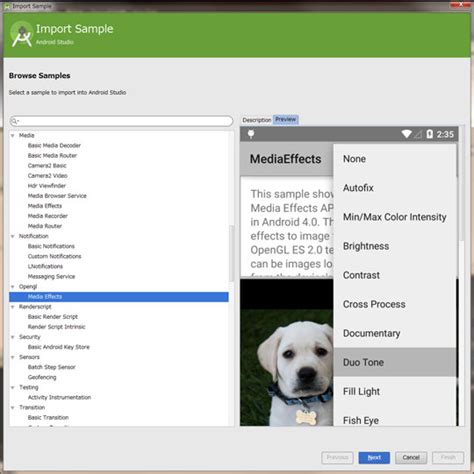
Task: Click 'Autofix' in the preview menu
Action: tap(358, 188)
